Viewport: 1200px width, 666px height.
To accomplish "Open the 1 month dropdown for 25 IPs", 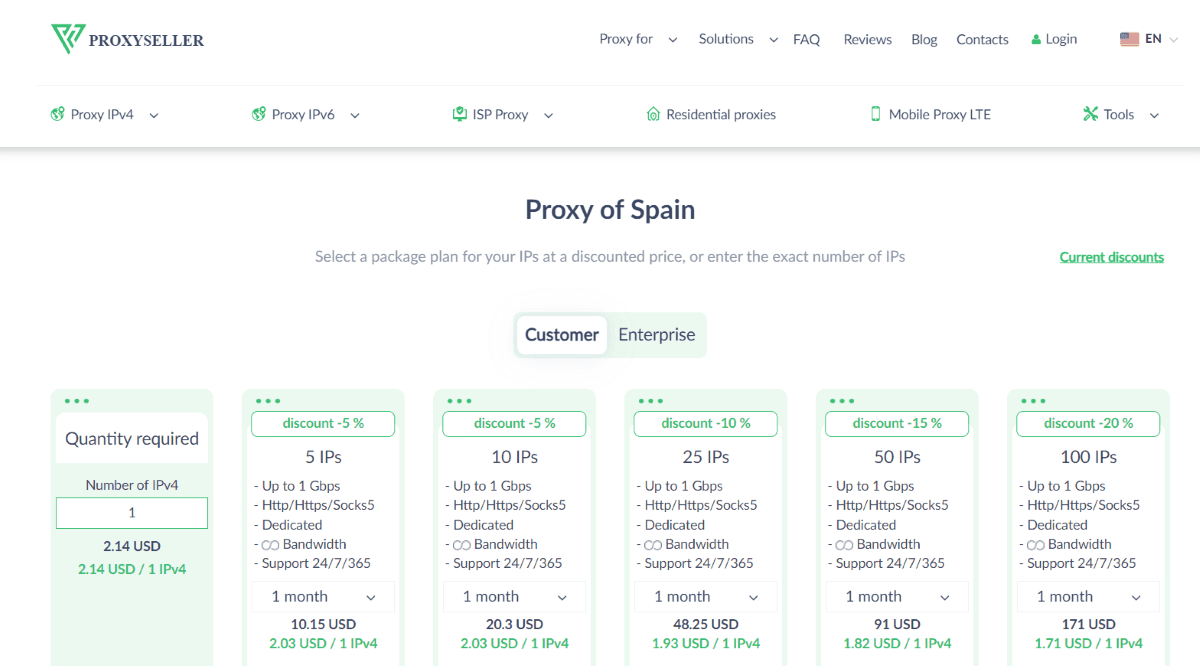I will coord(706,597).
